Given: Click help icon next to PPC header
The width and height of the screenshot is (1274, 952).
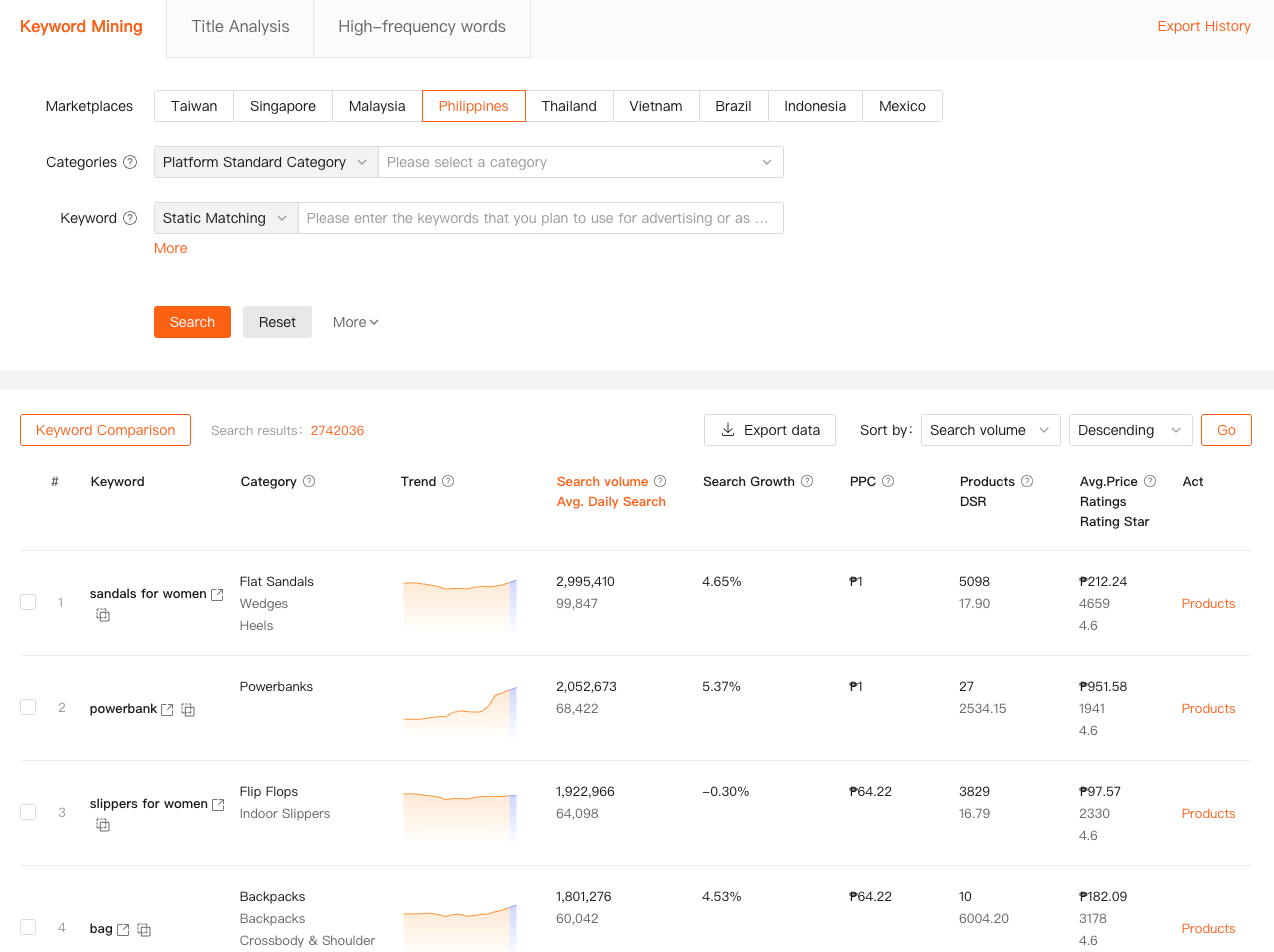Looking at the screenshot, I should click(x=888, y=481).
